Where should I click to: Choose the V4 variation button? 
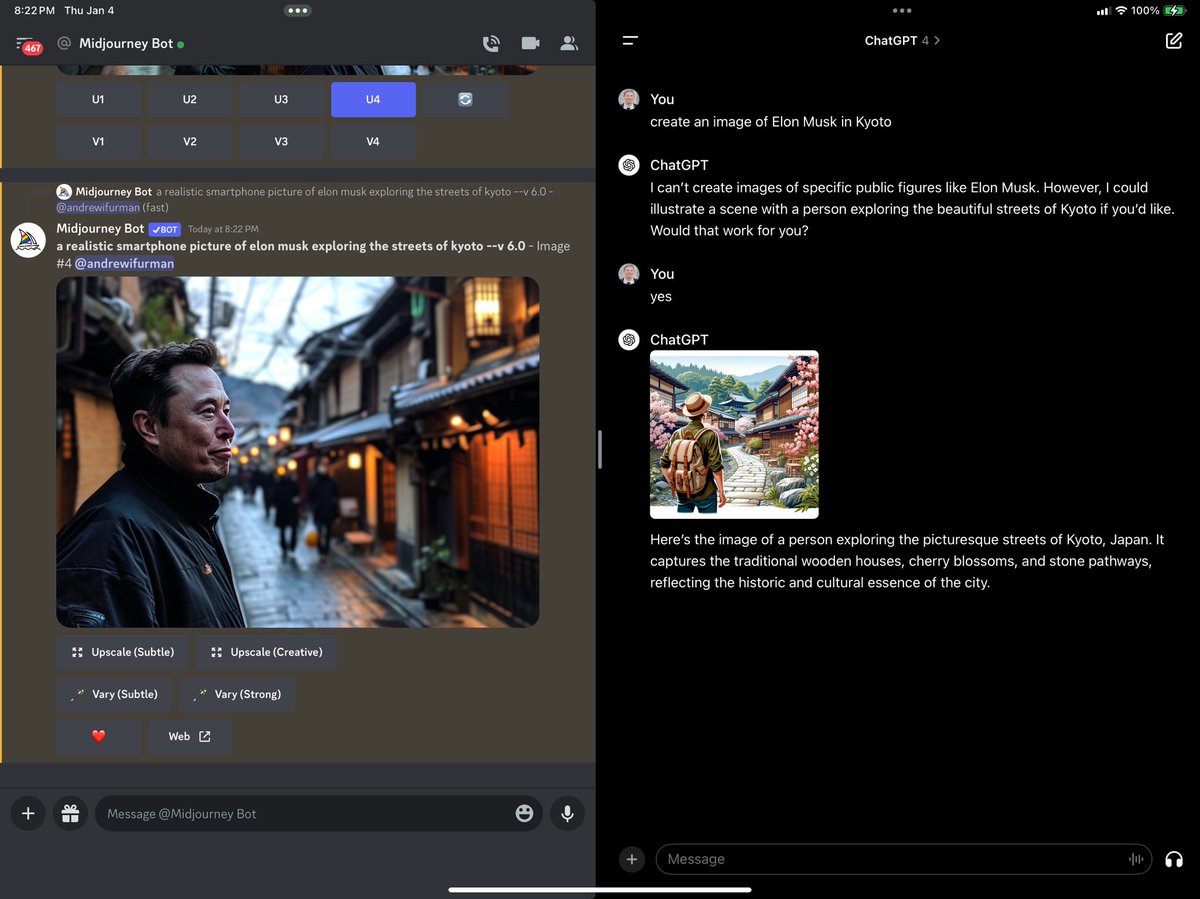[x=373, y=142]
